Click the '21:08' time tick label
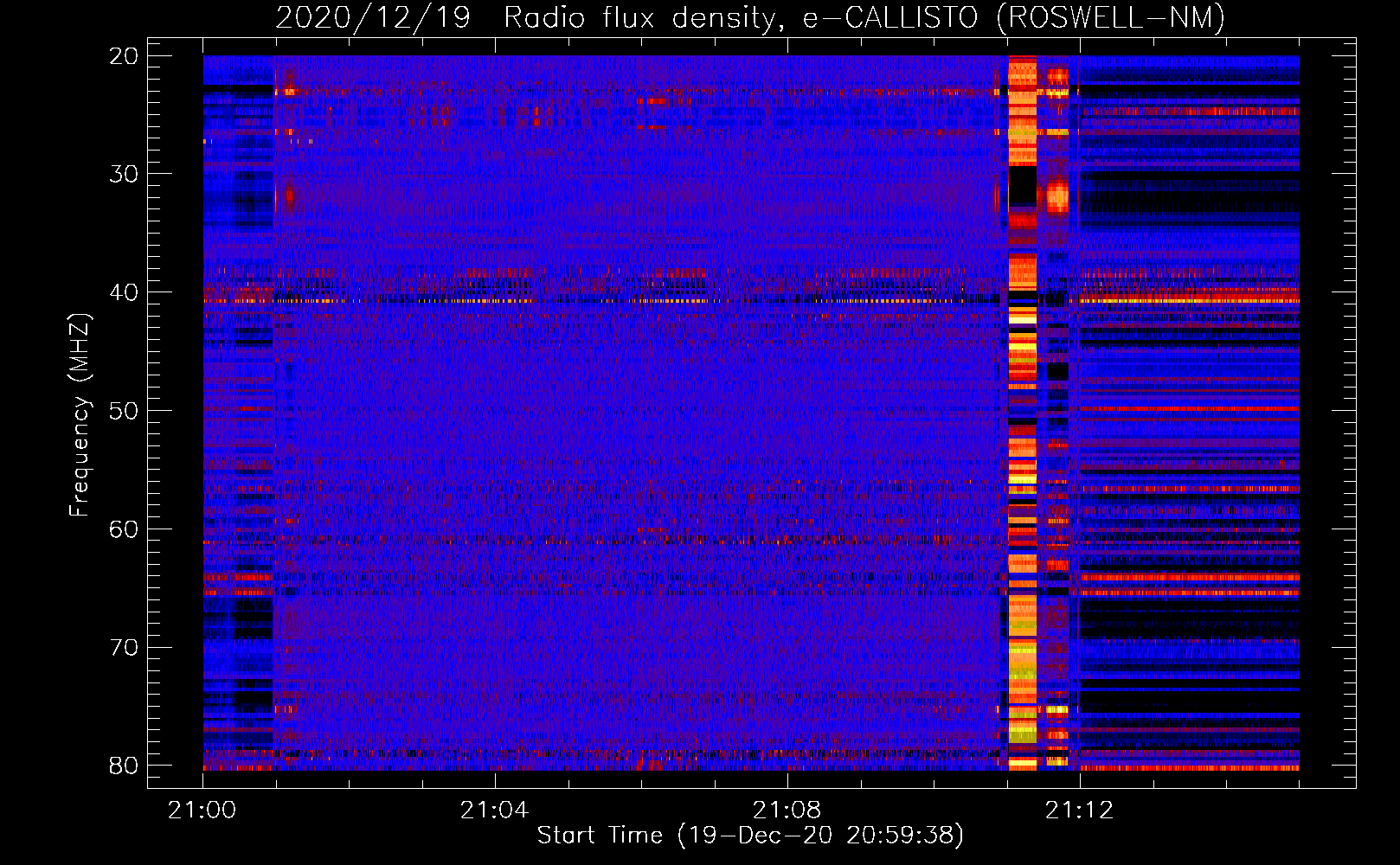Viewport: 1400px width, 865px height. click(787, 811)
